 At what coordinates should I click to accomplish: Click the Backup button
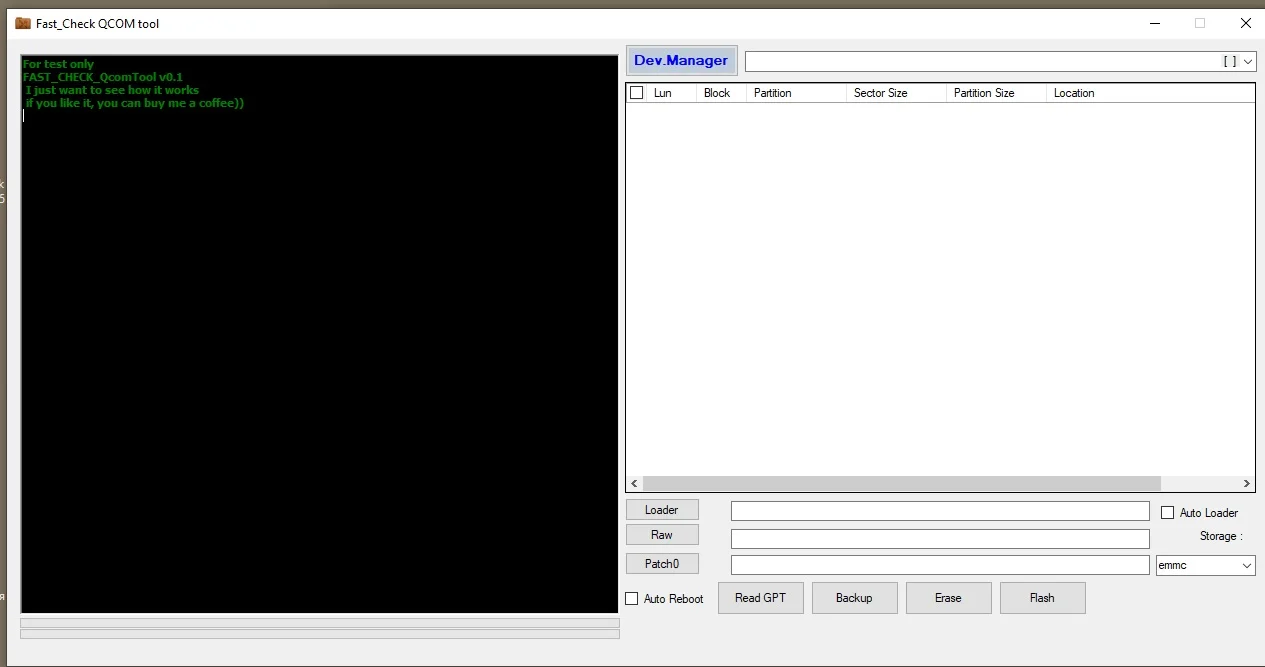coord(854,598)
